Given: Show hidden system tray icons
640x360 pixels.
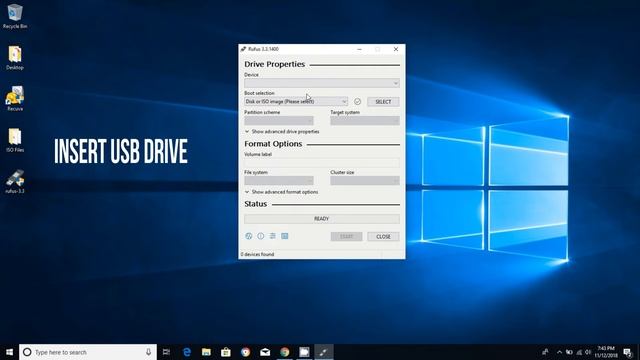Looking at the screenshot, I should (x=559, y=352).
